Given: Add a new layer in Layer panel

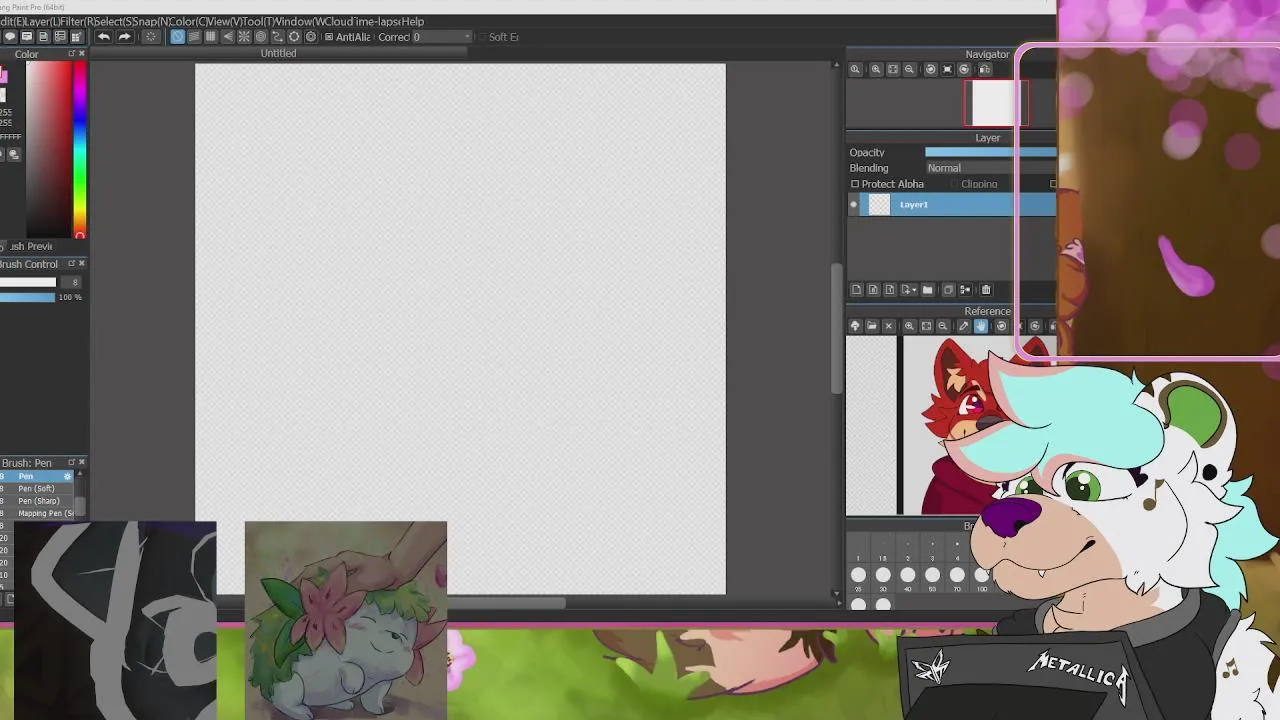Looking at the screenshot, I should tap(857, 290).
